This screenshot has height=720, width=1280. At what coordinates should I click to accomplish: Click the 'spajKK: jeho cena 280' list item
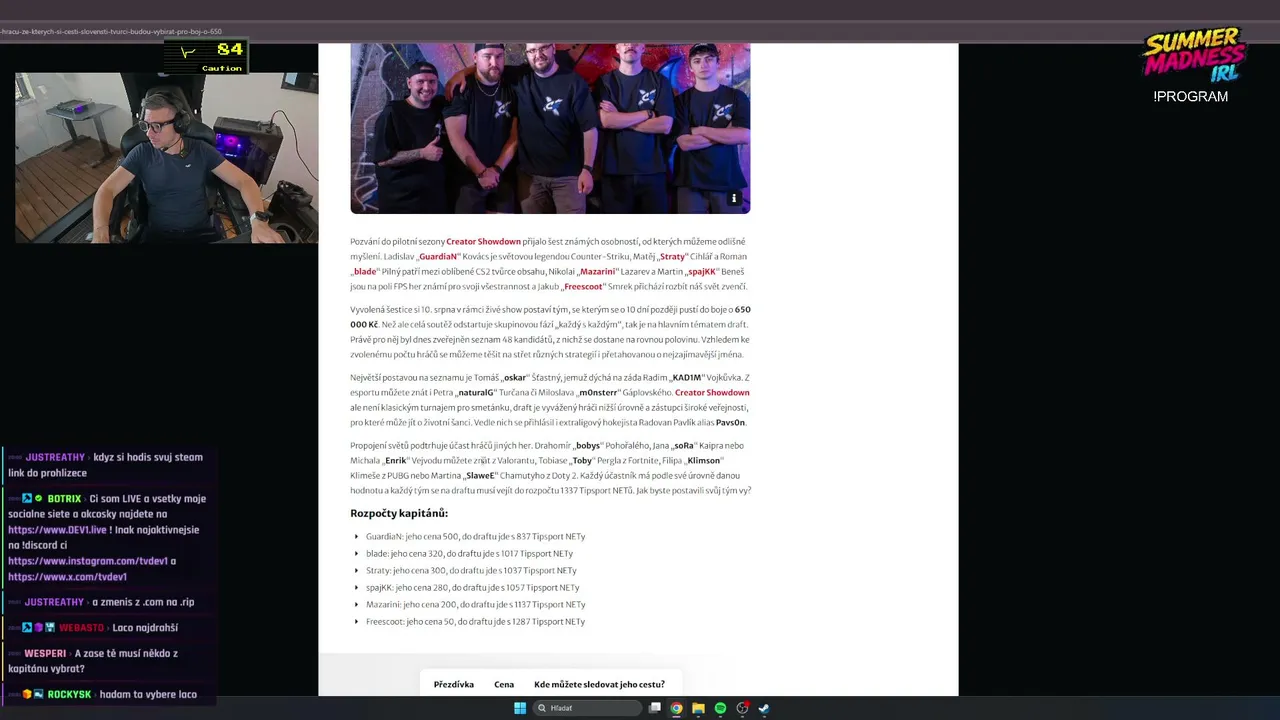pyautogui.click(x=472, y=587)
